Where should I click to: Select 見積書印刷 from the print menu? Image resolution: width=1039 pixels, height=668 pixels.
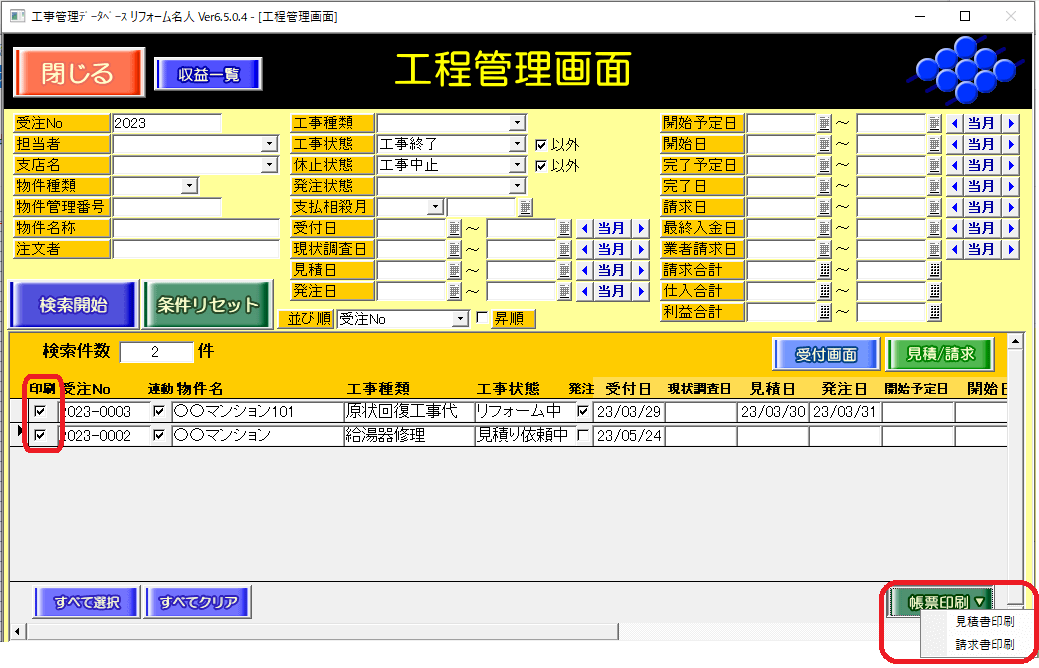pos(984,622)
